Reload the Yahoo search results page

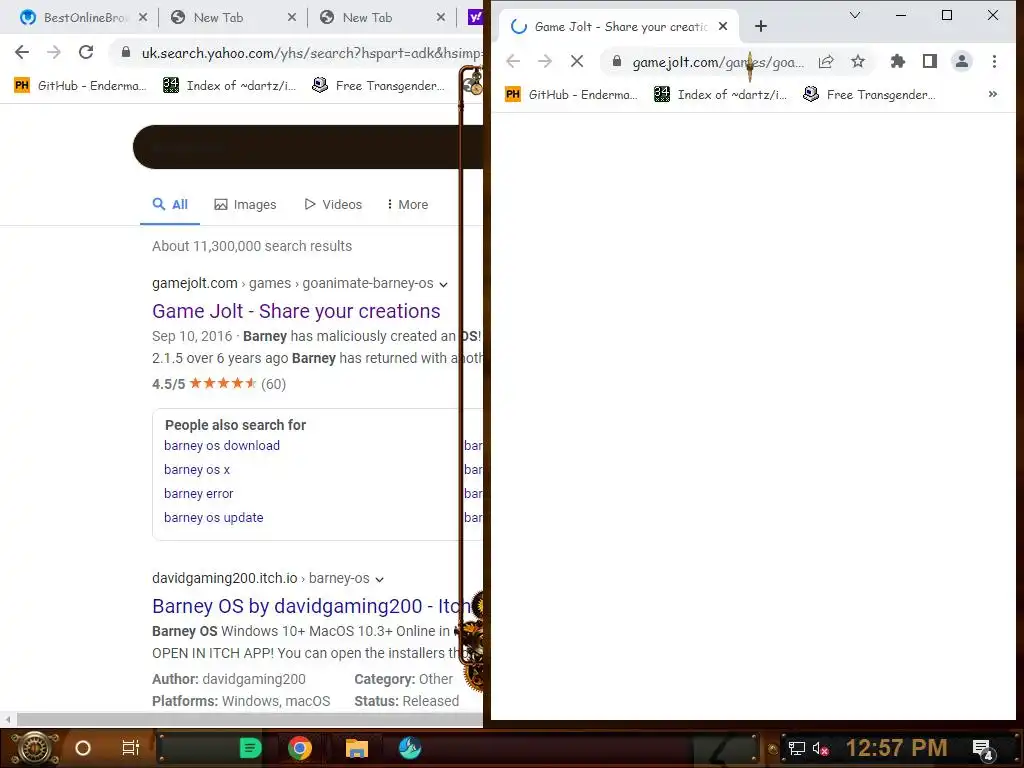point(86,52)
